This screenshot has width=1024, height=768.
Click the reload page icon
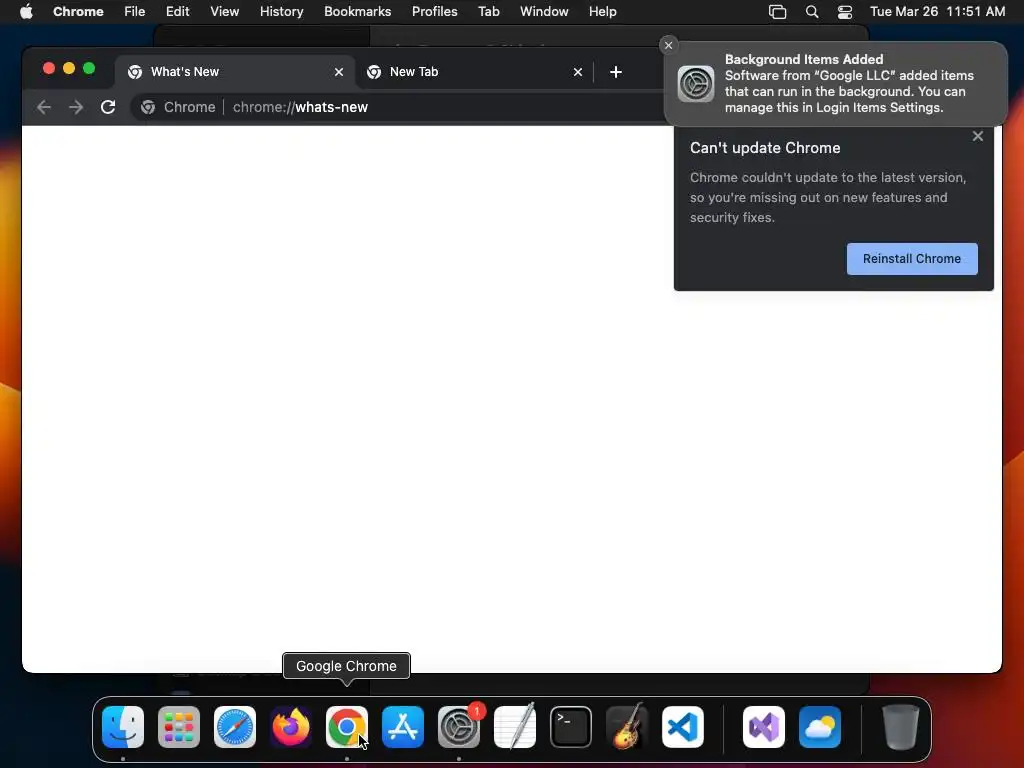click(108, 107)
